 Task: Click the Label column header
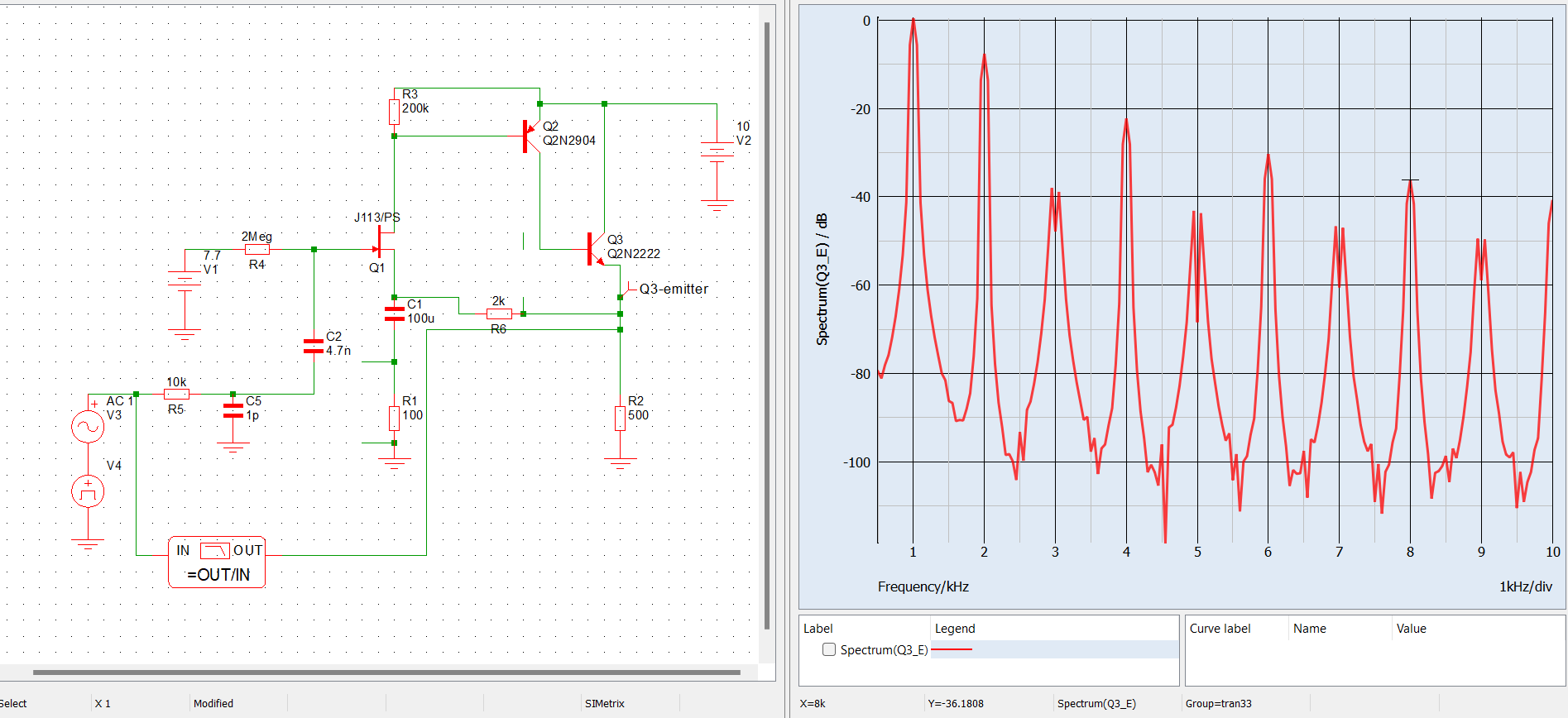(818, 629)
